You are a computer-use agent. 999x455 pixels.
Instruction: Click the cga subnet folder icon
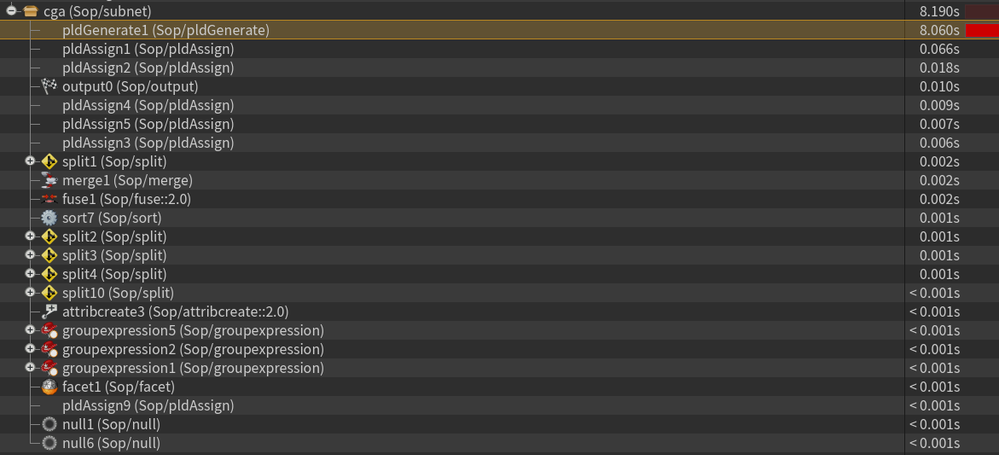coord(31,11)
